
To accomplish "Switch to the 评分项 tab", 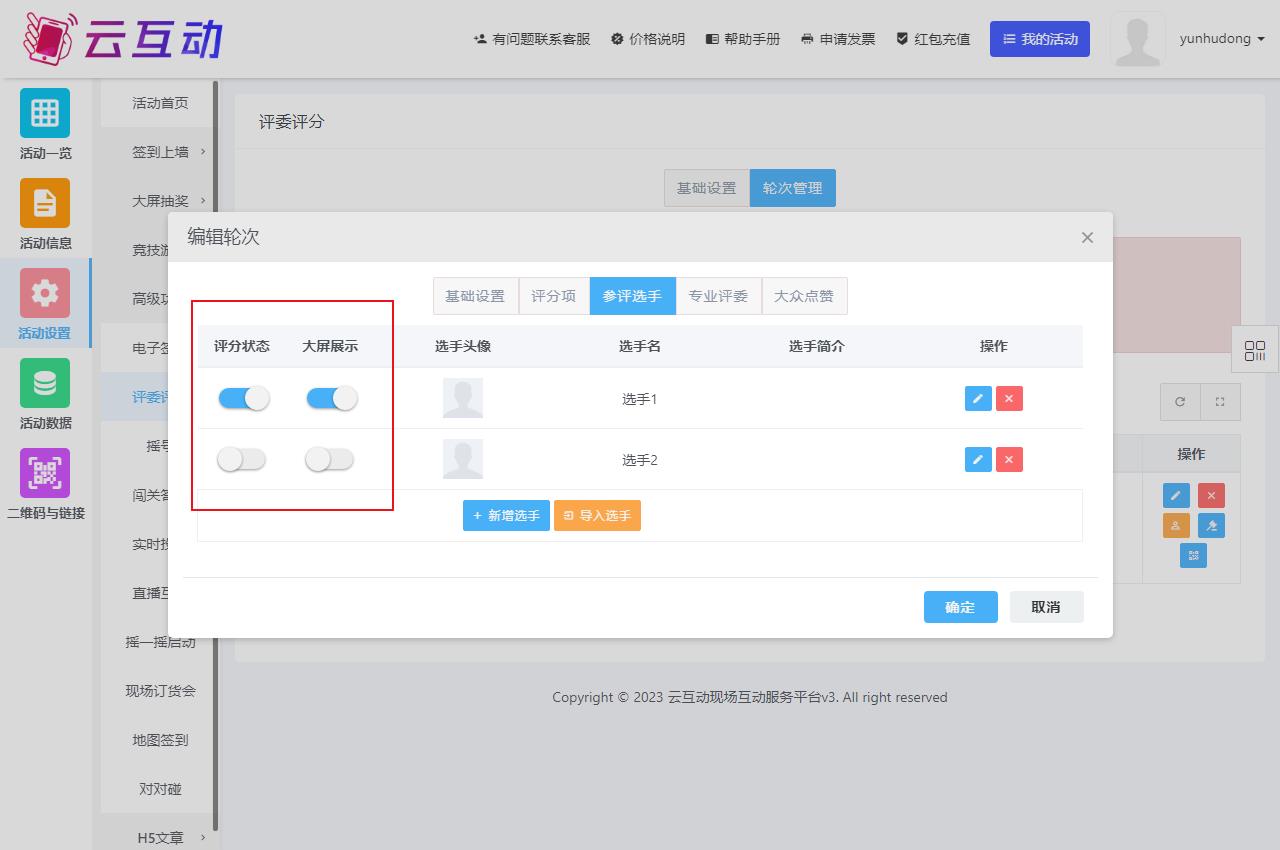I will click(x=553, y=296).
